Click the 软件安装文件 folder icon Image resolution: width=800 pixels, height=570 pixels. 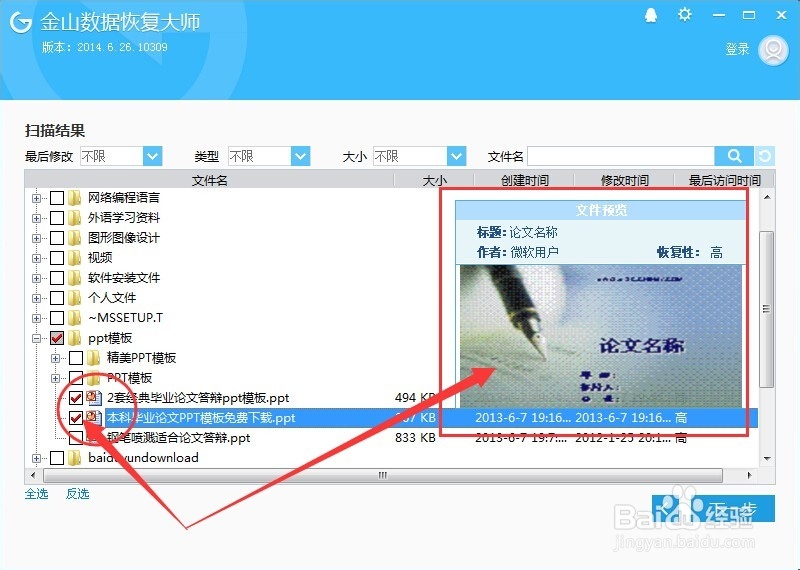74,278
